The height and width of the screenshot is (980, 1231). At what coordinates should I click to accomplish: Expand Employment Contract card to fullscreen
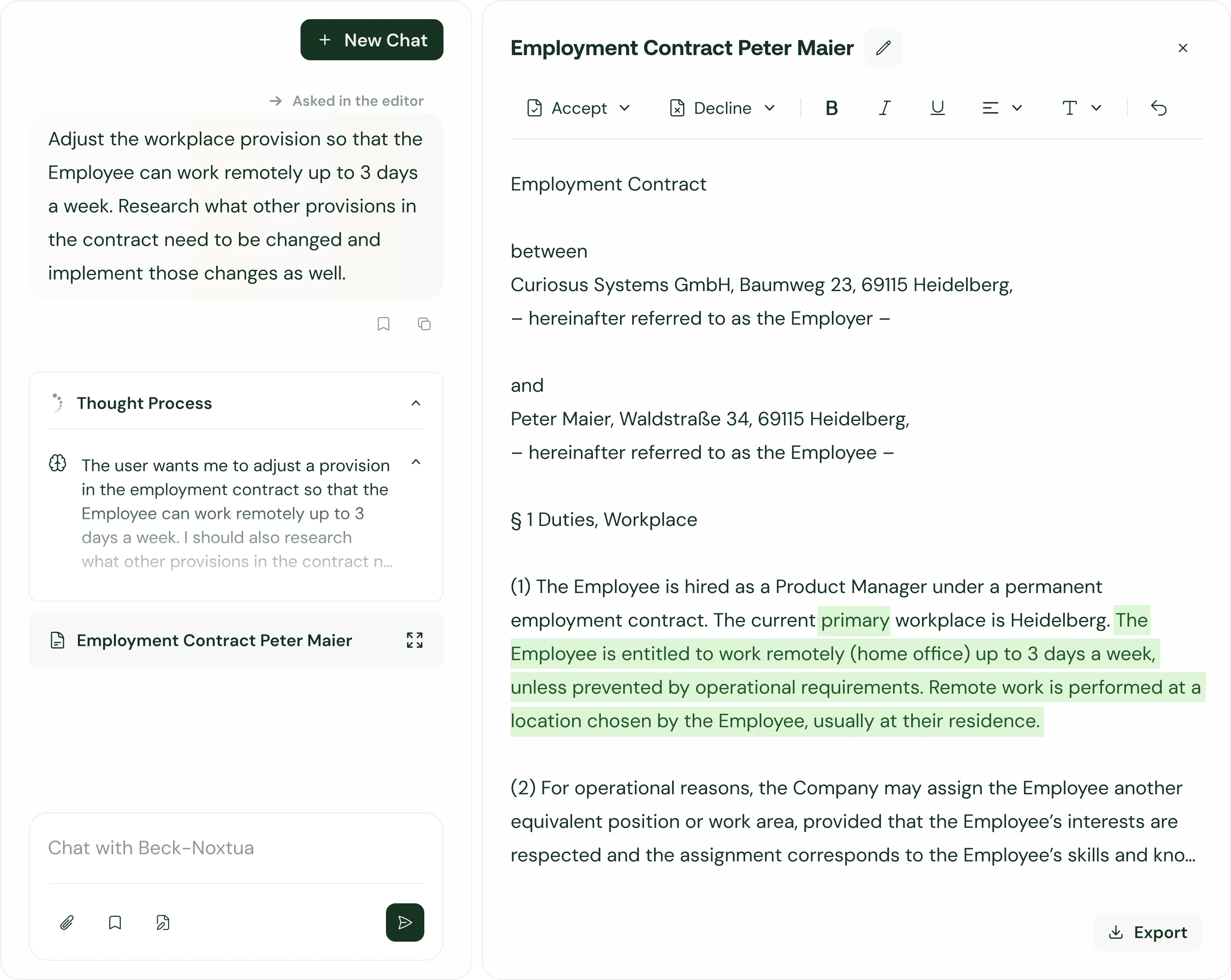point(414,641)
